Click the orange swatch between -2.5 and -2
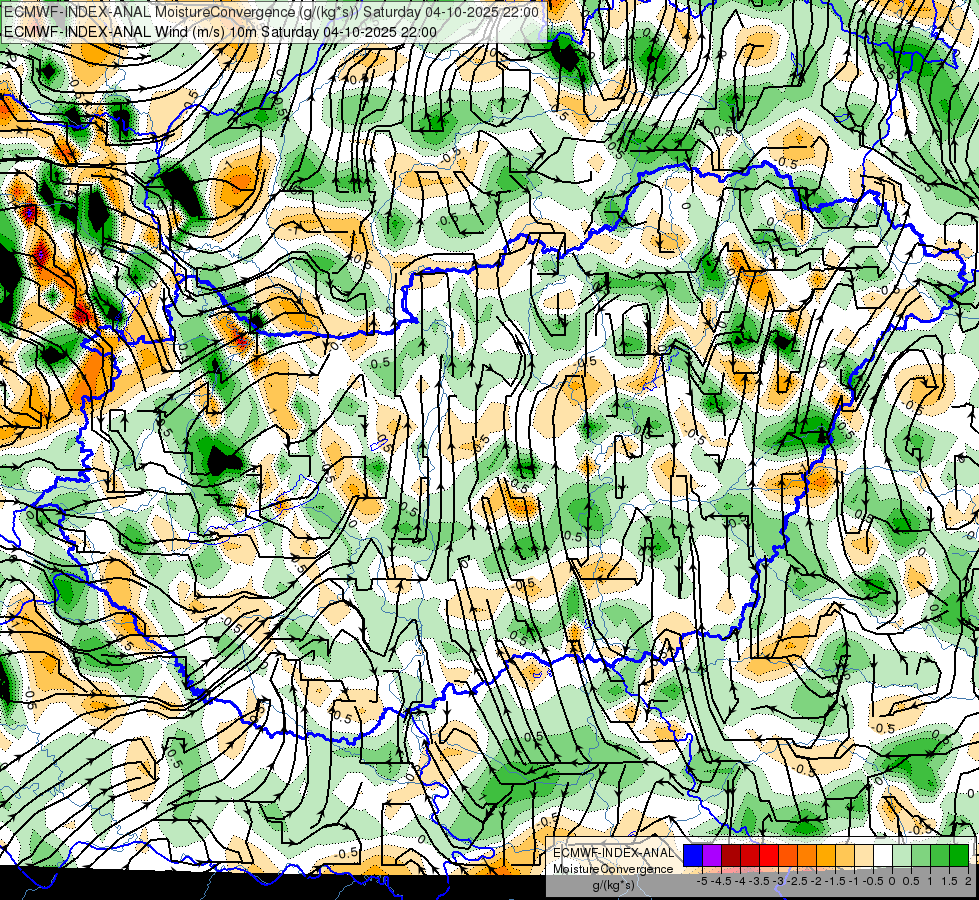This screenshot has width=979, height=900. [807, 856]
